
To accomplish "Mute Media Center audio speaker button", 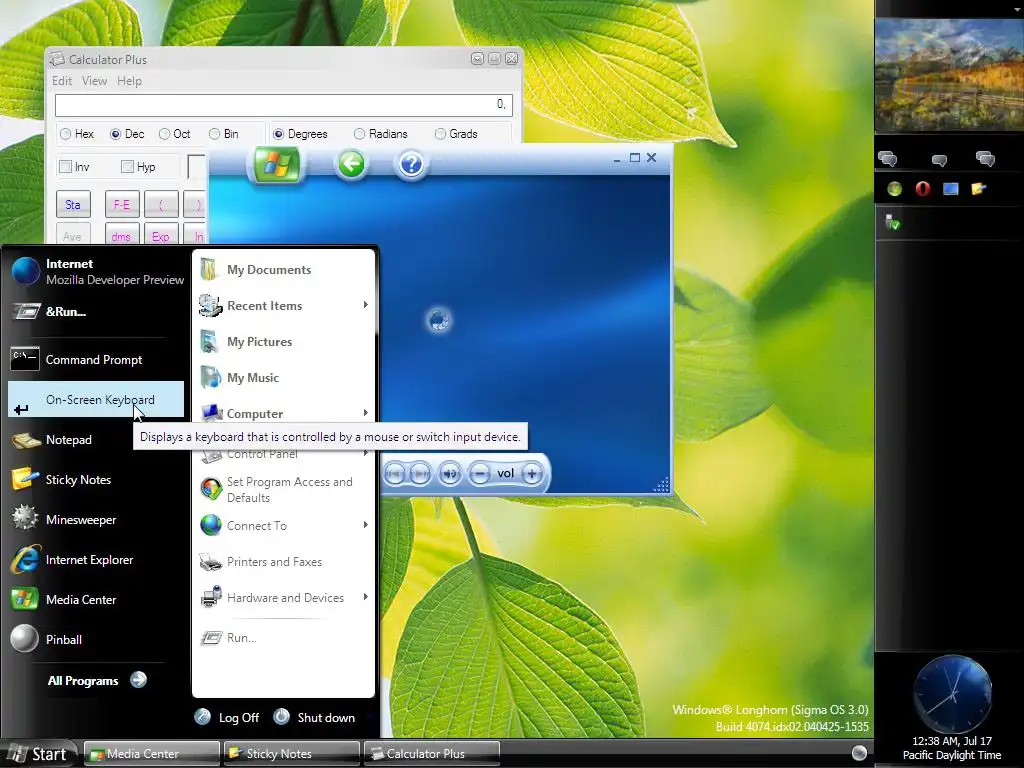I will tap(450, 473).
